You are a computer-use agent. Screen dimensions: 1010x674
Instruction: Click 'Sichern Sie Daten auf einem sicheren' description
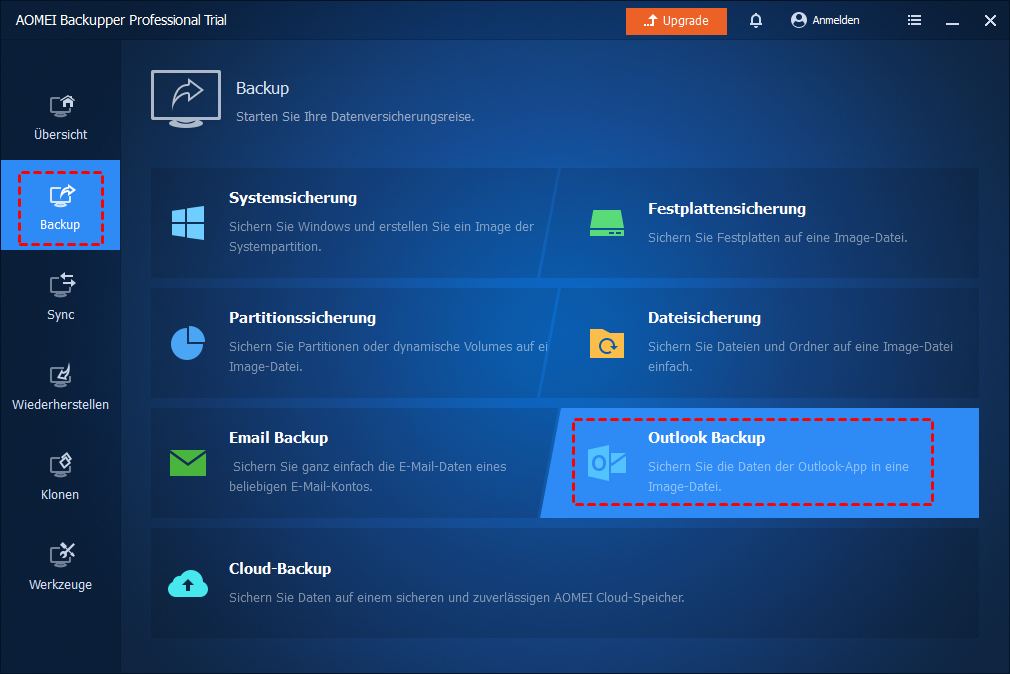457,597
